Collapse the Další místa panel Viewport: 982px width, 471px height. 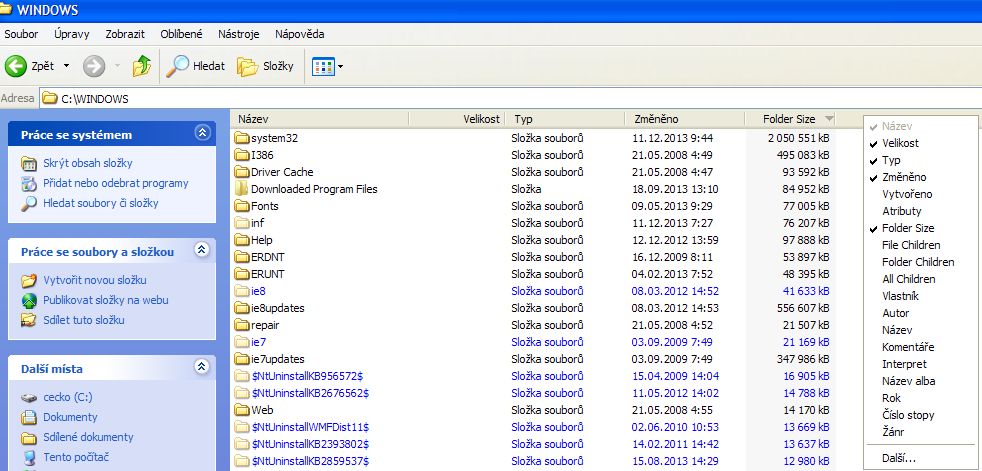pos(203,368)
